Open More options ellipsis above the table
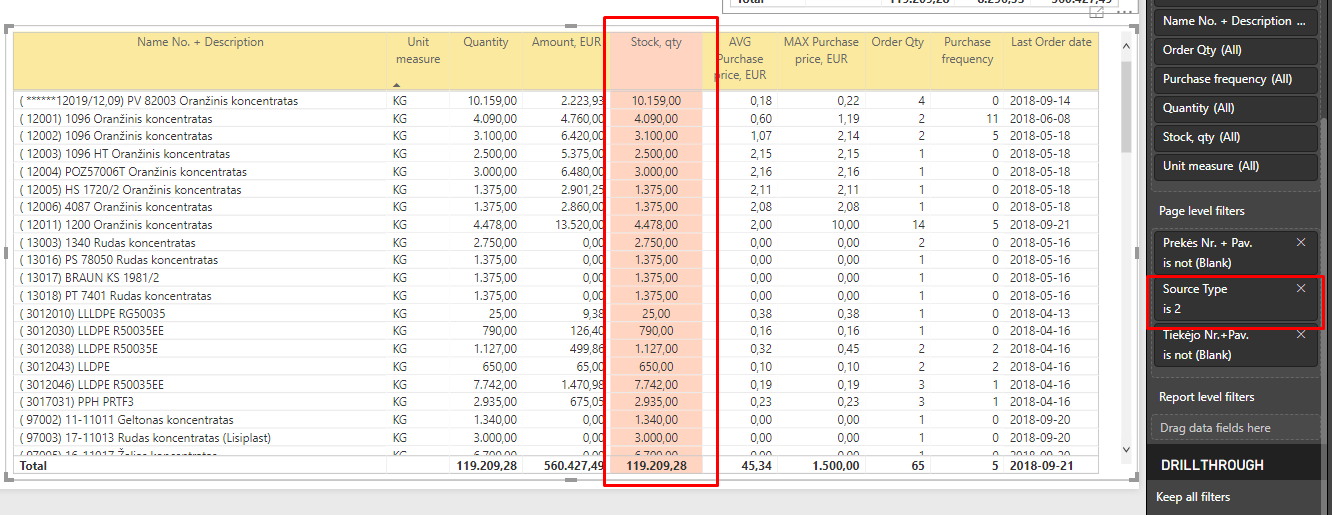This screenshot has width=1332, height=515. (x=1125, y=13)
